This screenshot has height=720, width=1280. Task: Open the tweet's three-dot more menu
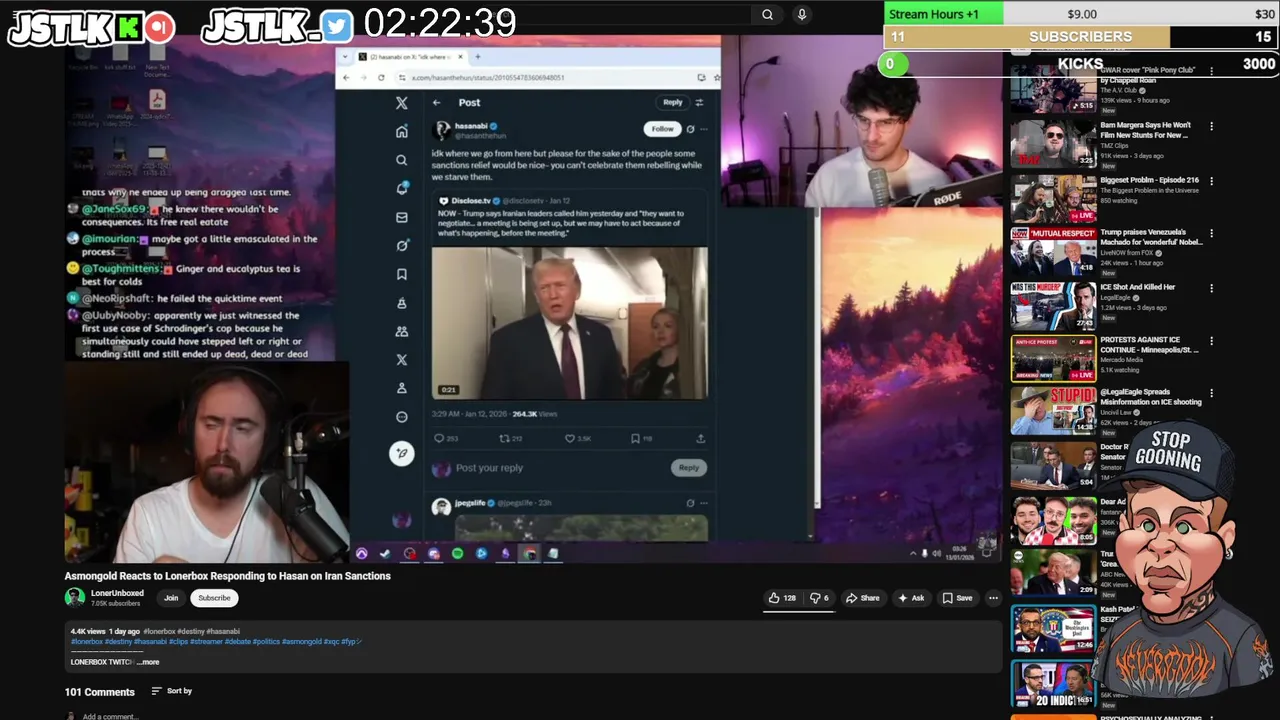[704, 129]
